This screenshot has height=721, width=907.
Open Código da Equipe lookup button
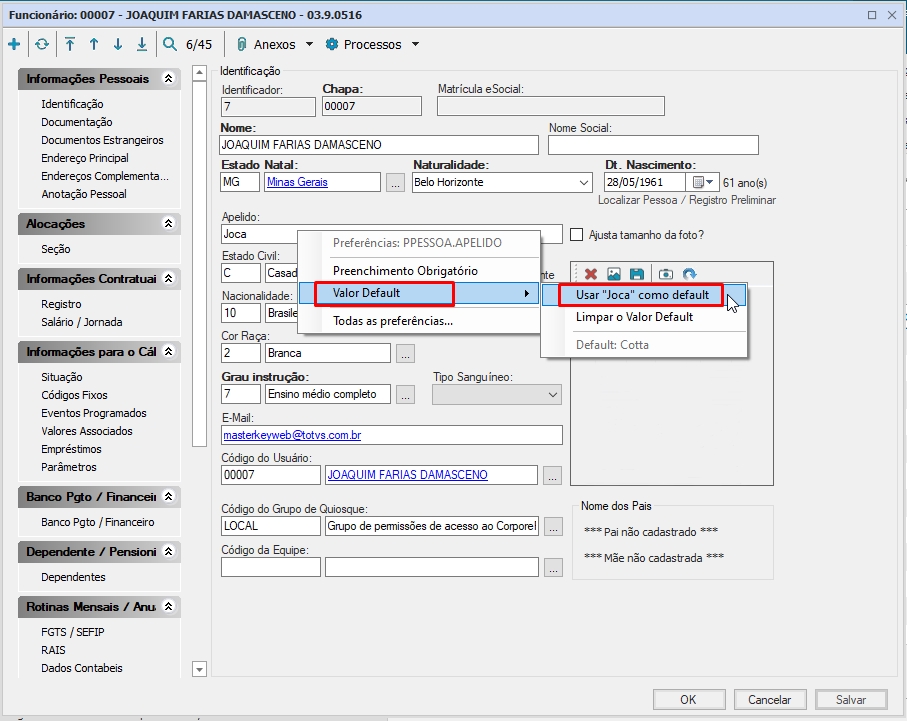click(554, 568)
